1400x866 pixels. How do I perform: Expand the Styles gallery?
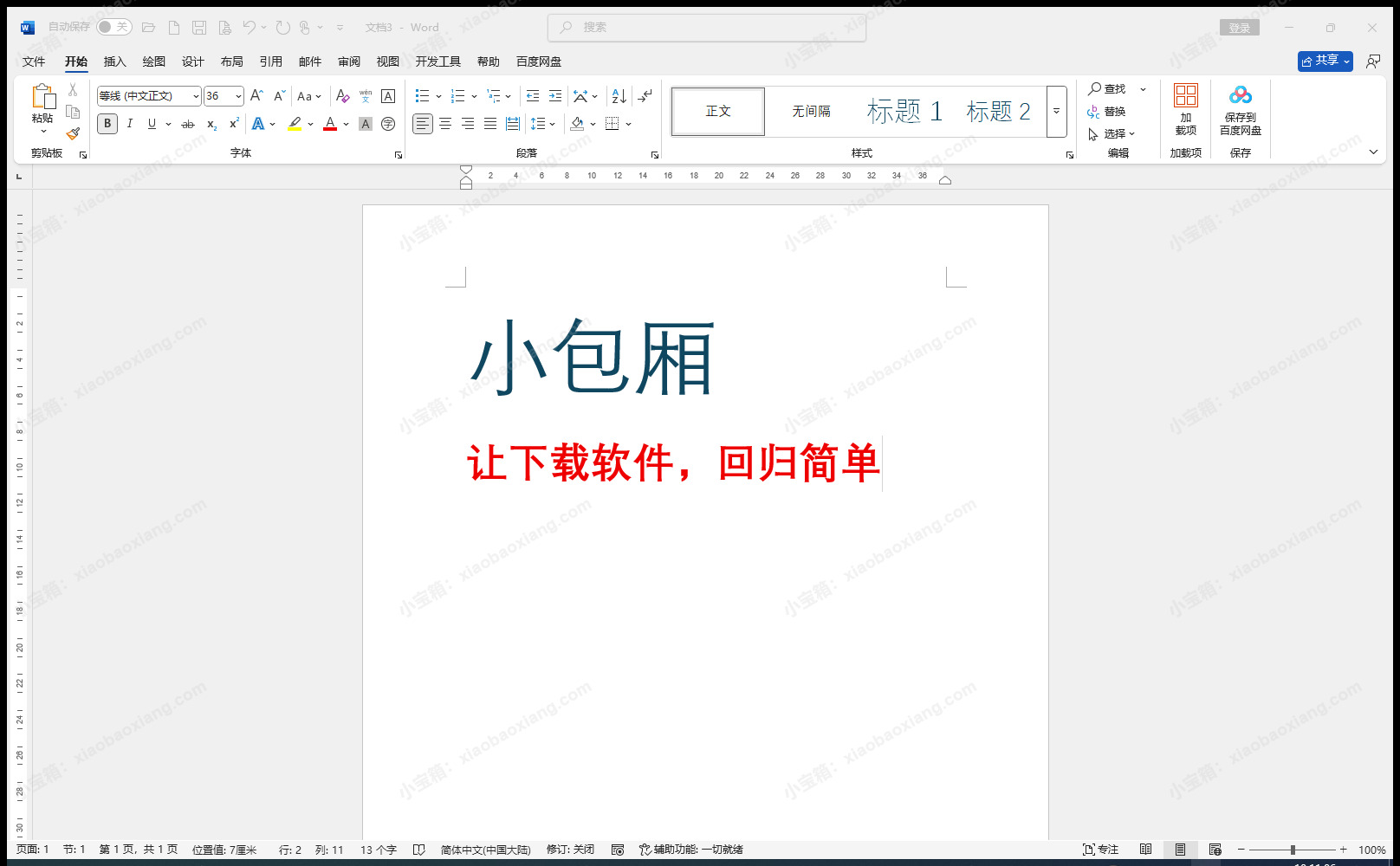coord(1056,112)
